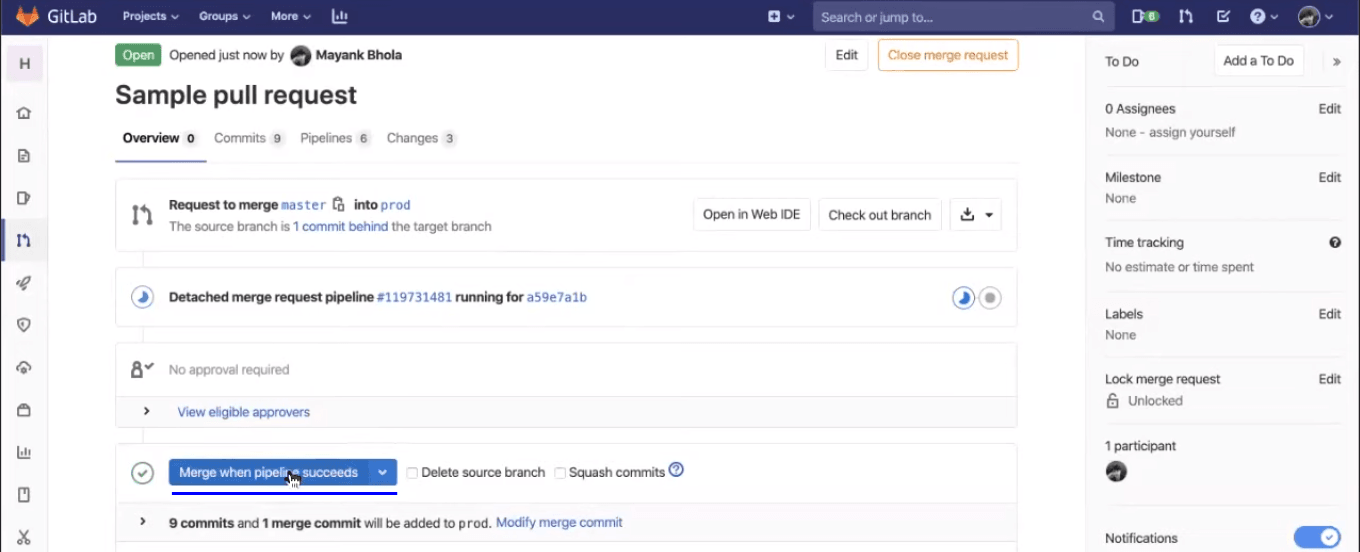This screenshot has height=552, width=1360.
Task: Open the new item plus dropdown
Action: pos(781,16)
